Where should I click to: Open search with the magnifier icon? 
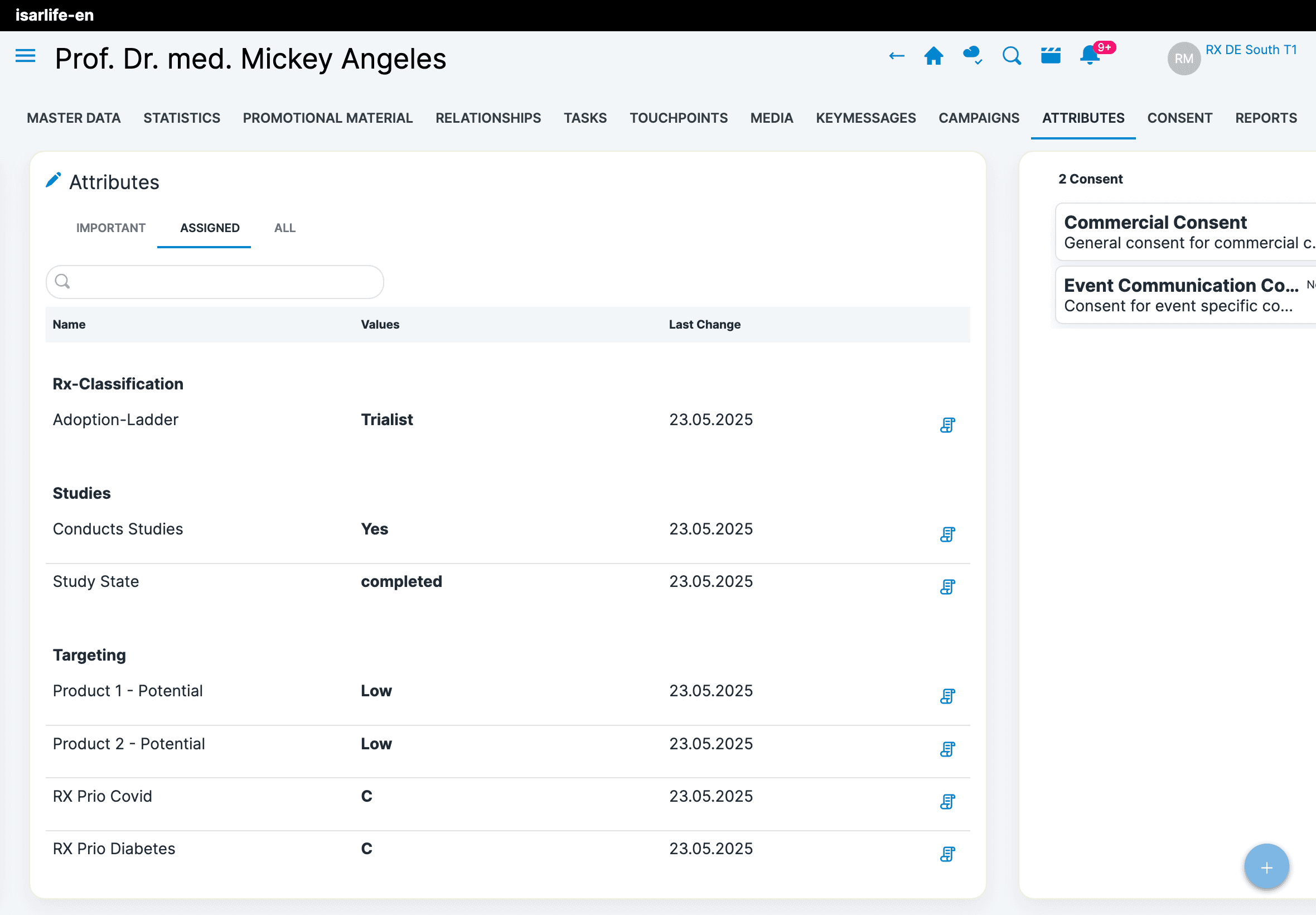[x=1011, y=56]
